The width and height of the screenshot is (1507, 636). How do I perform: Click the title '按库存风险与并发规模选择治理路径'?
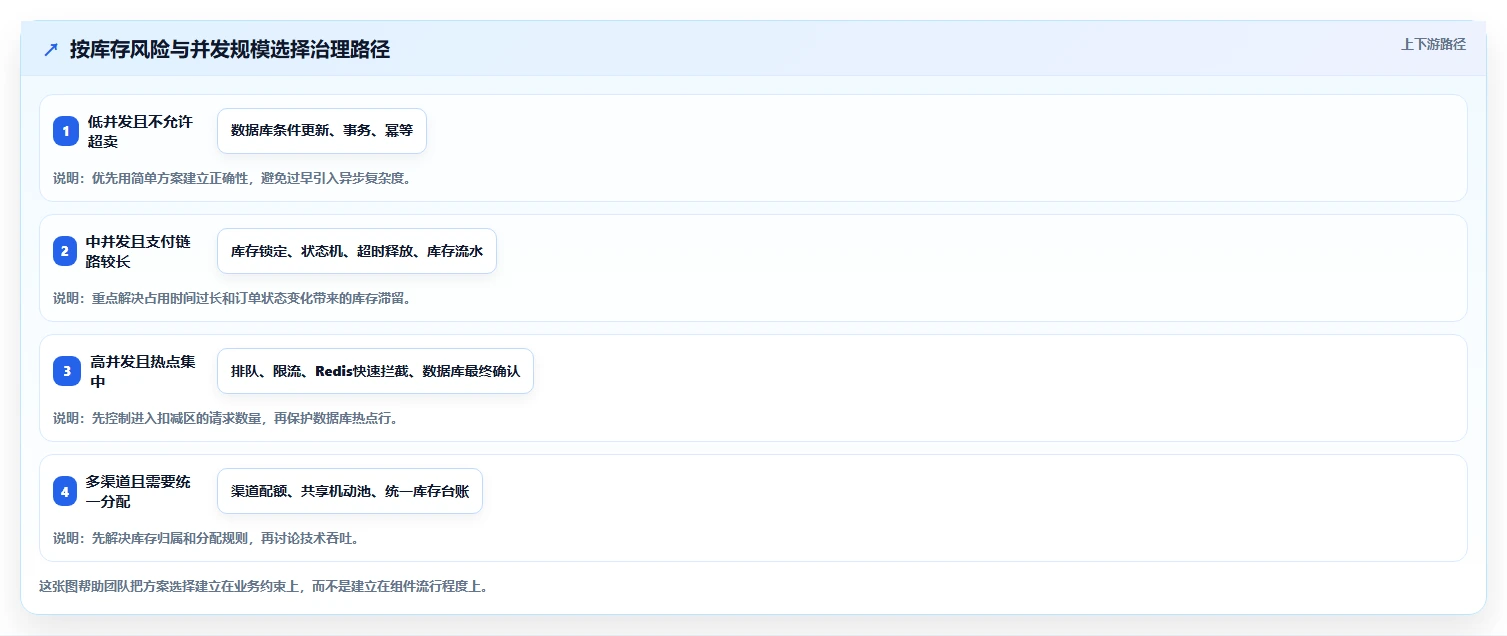point(229,50)
